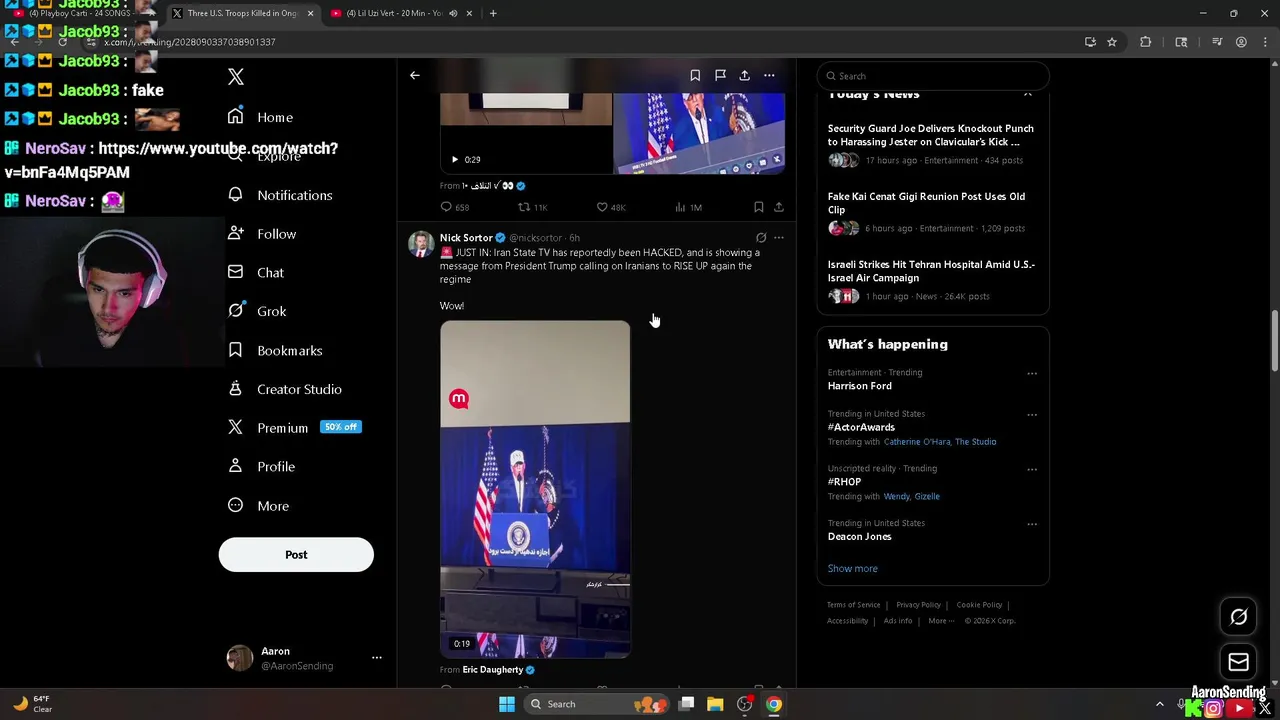Click the Eric Daugherty source link
1280x720 pixels.
[493, 670]
